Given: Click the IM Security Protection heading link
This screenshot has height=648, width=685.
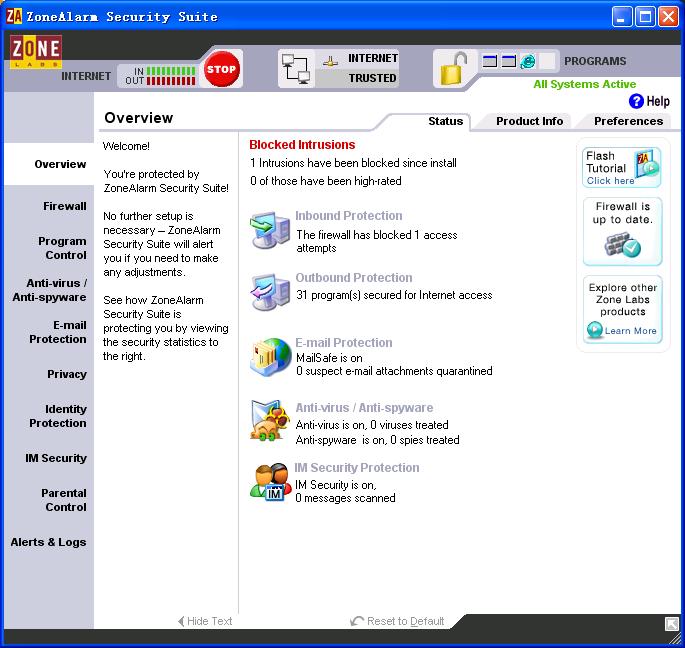Looking at the screenshot, I should [x=356, y=468].
